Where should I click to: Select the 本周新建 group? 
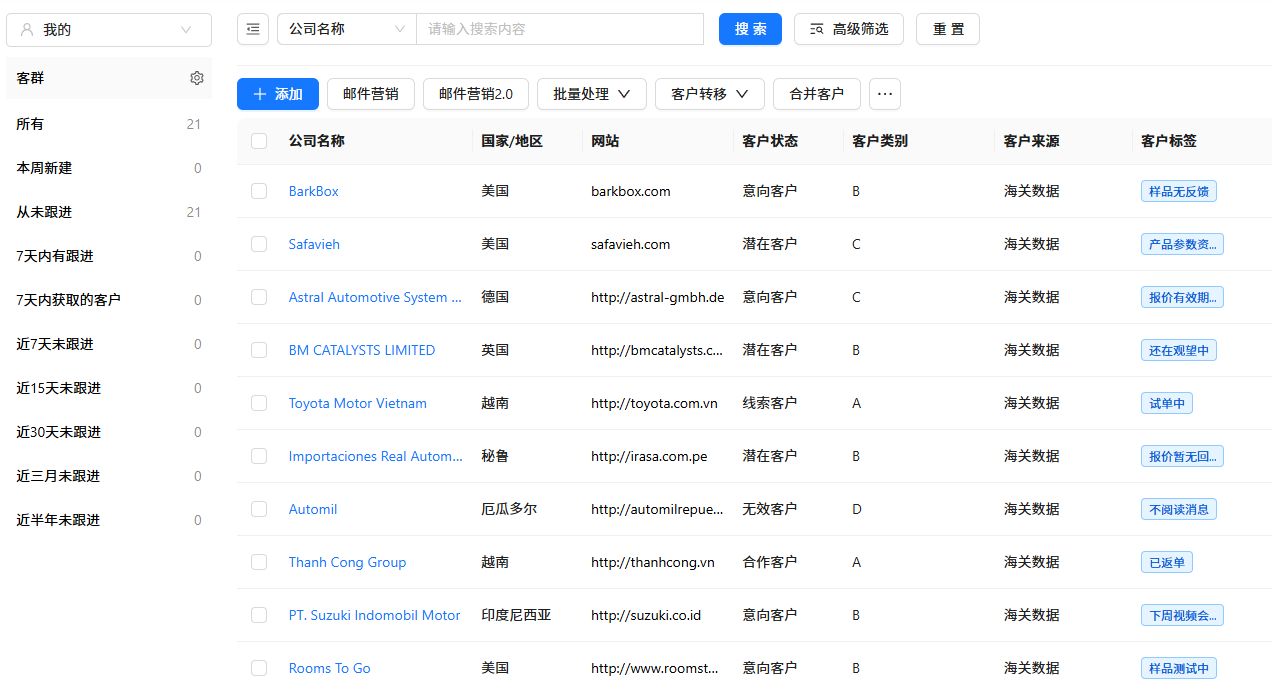[109, 168]
